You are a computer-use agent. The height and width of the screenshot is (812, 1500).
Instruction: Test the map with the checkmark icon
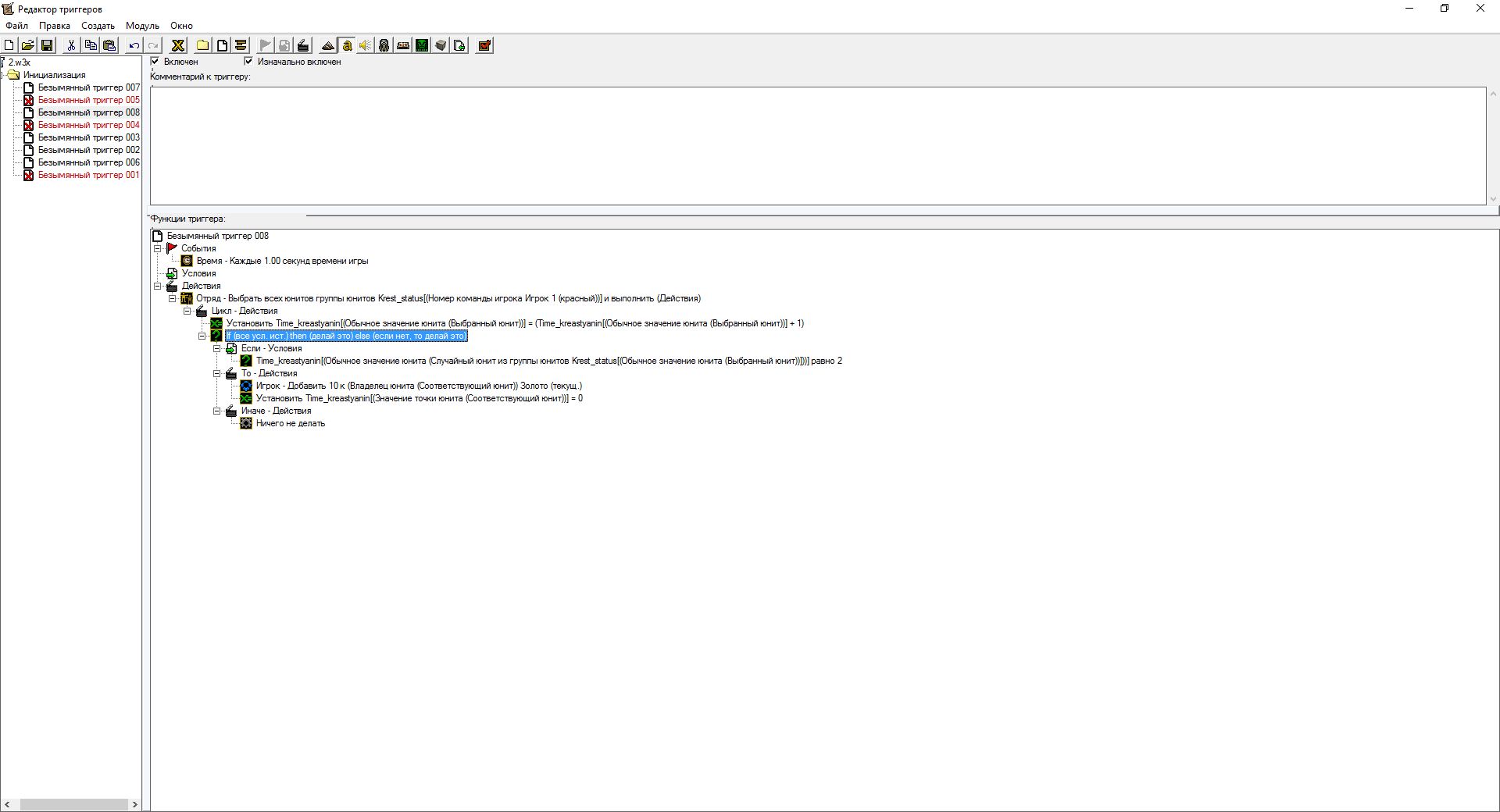coord(484,45)
